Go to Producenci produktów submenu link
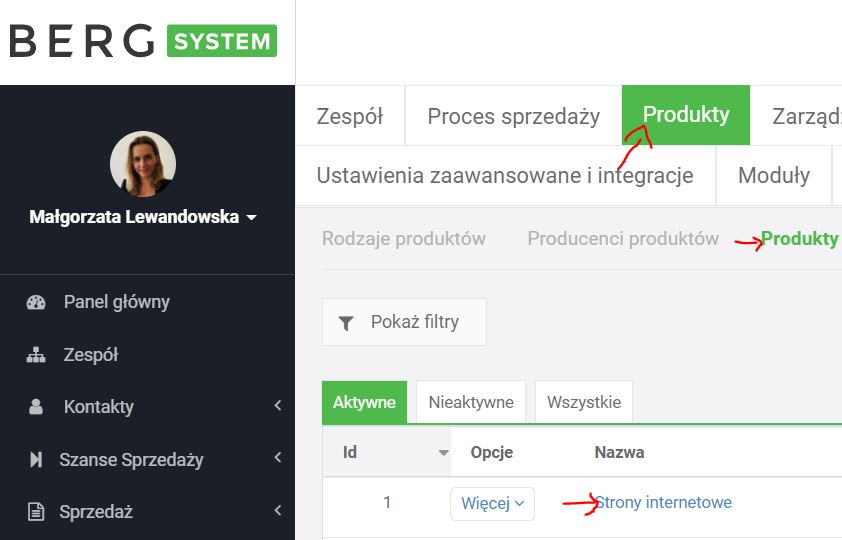 [x=623, y=239]
